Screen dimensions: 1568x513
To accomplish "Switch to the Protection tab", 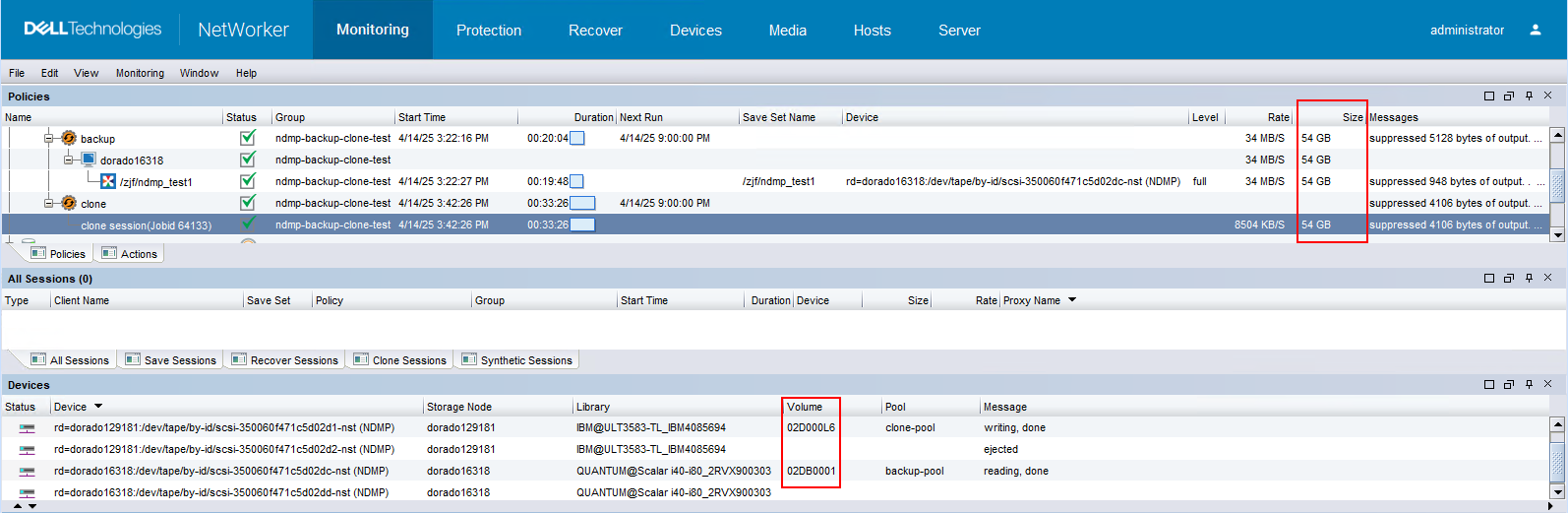I will tap(489, 31).
